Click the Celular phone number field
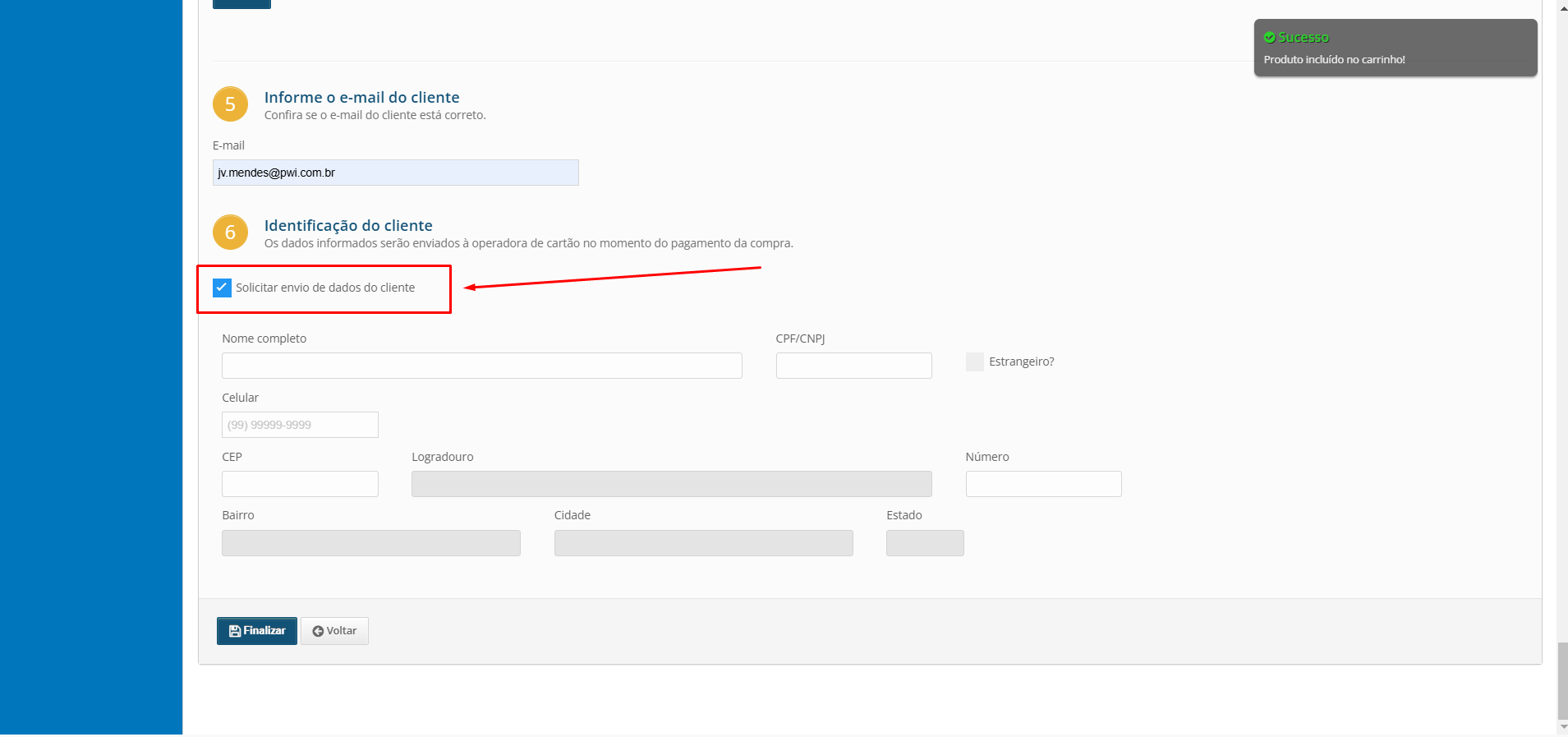The image size is (1568, 737). (x=300, y=425)
